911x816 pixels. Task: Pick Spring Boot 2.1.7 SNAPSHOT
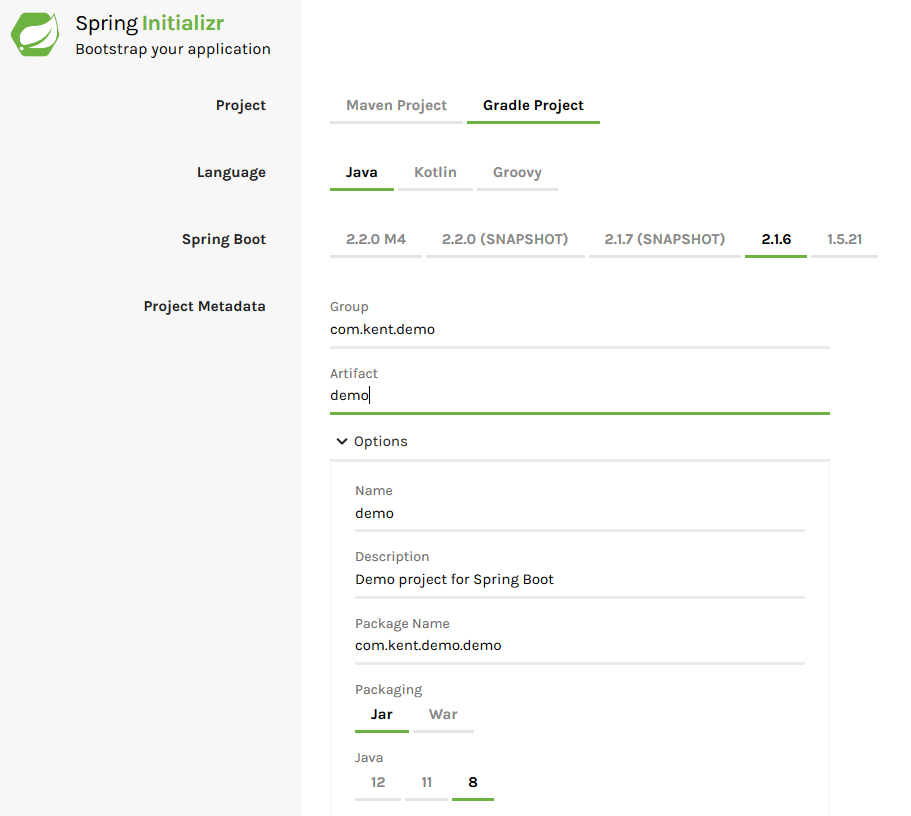664,239
